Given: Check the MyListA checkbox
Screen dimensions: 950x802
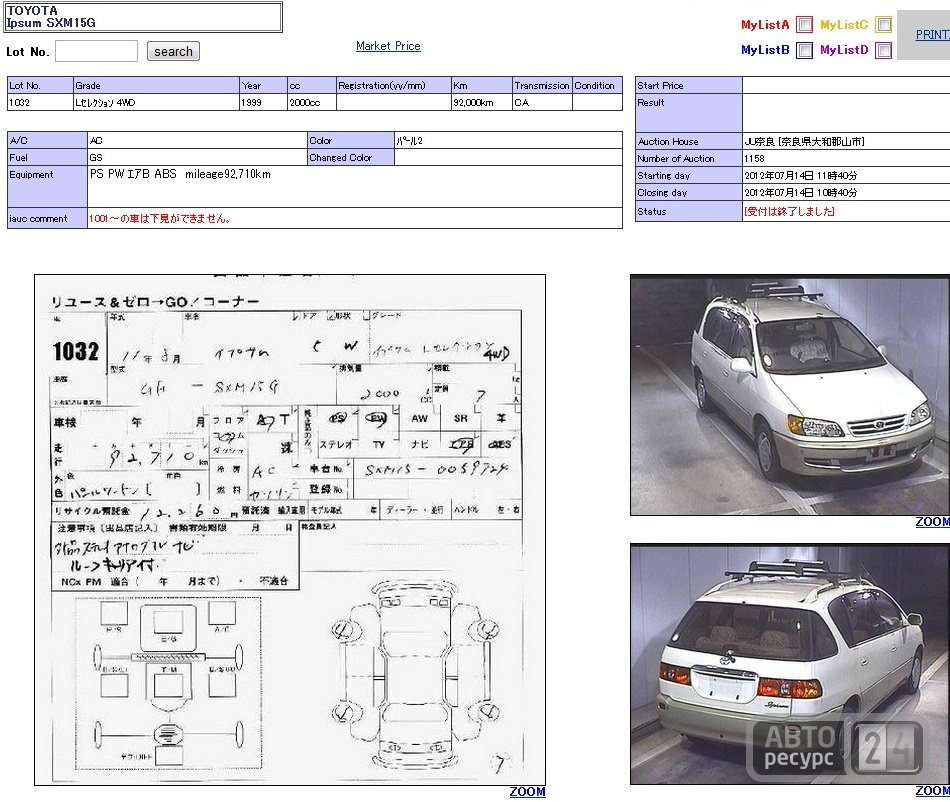Looking at the screenshot, I should pos(805,25).
